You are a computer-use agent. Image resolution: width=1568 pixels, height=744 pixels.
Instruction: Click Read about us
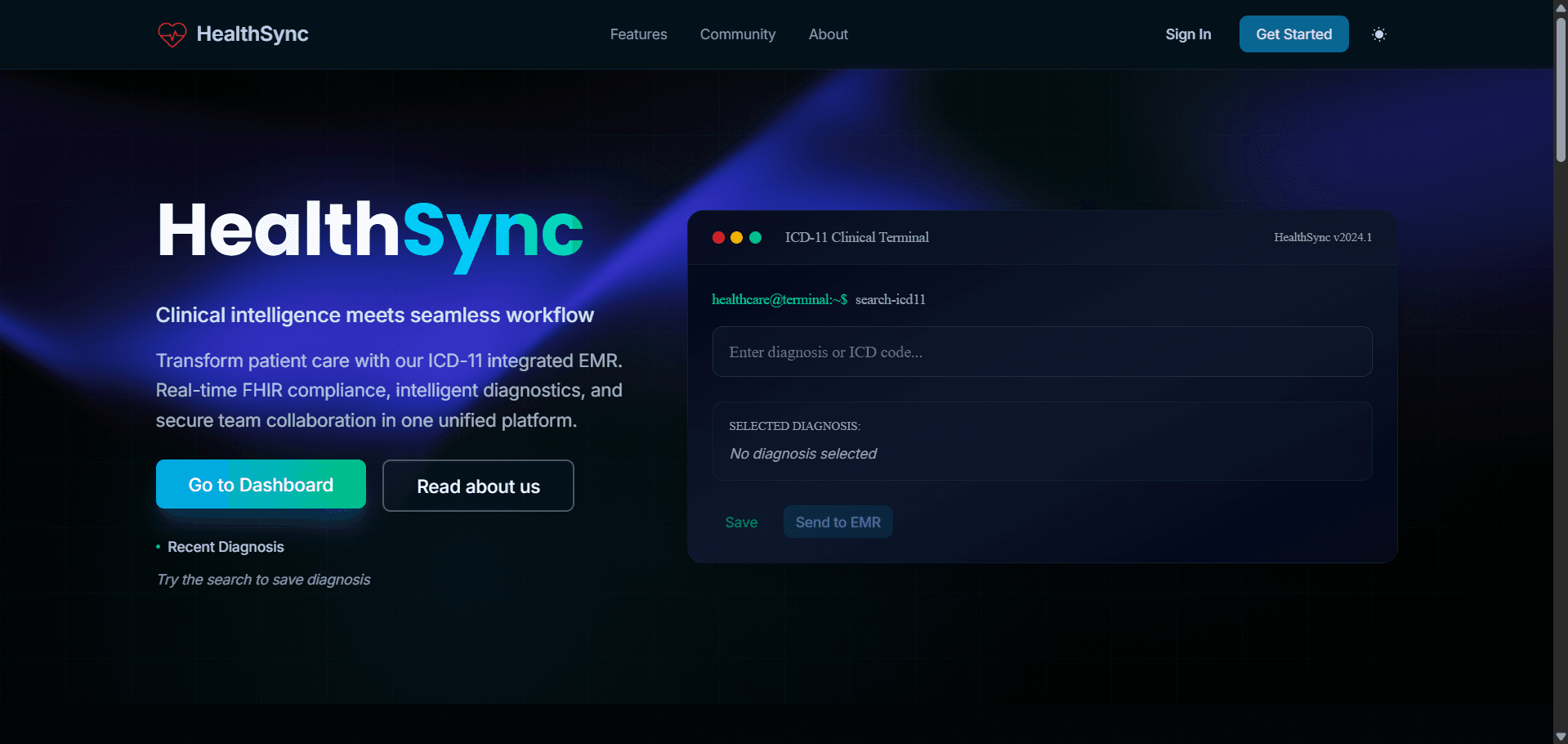pos(477,486)
